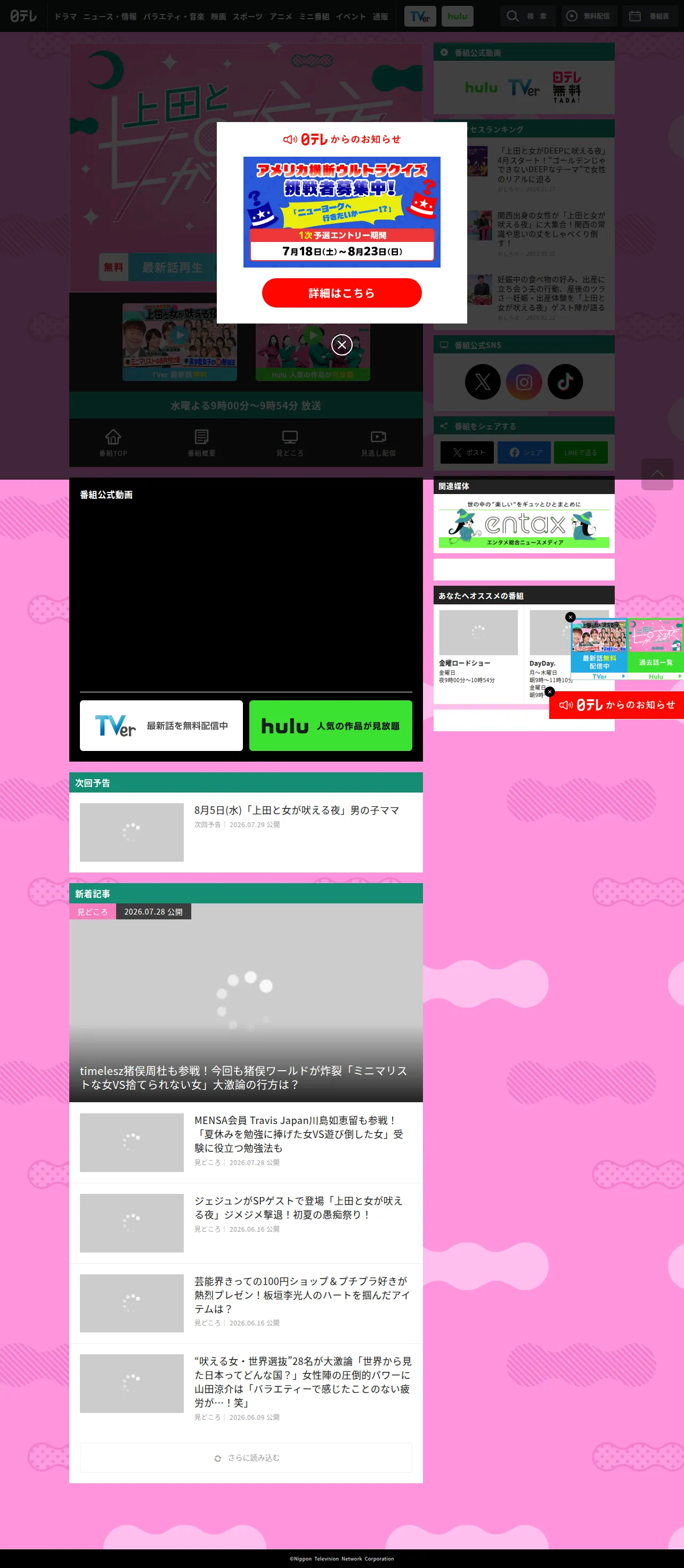This screenshot has height=1568, width=684.
Task: Open the 番組概要 tab
Action: pos(201,442)
